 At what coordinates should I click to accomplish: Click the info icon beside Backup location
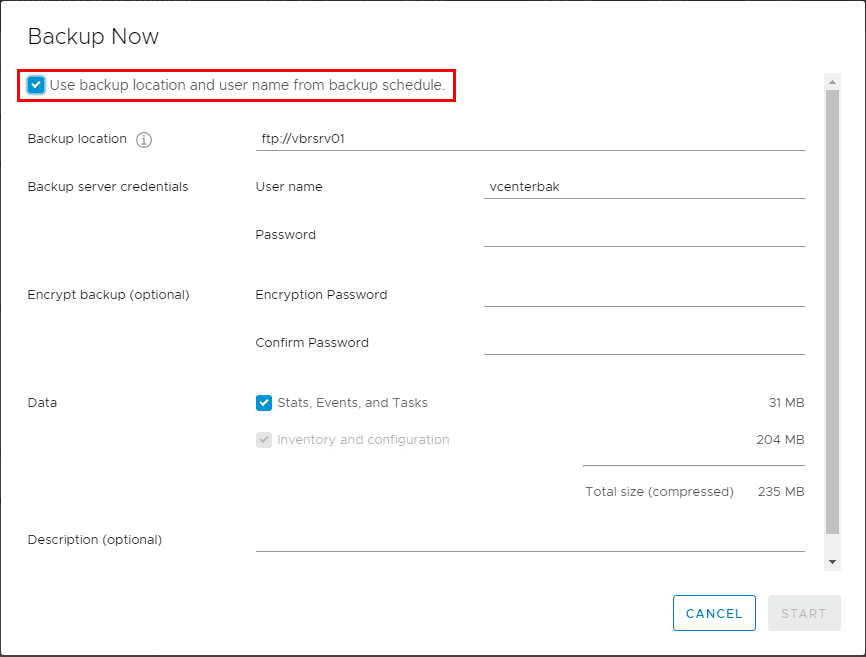click(x=144, y=140)
